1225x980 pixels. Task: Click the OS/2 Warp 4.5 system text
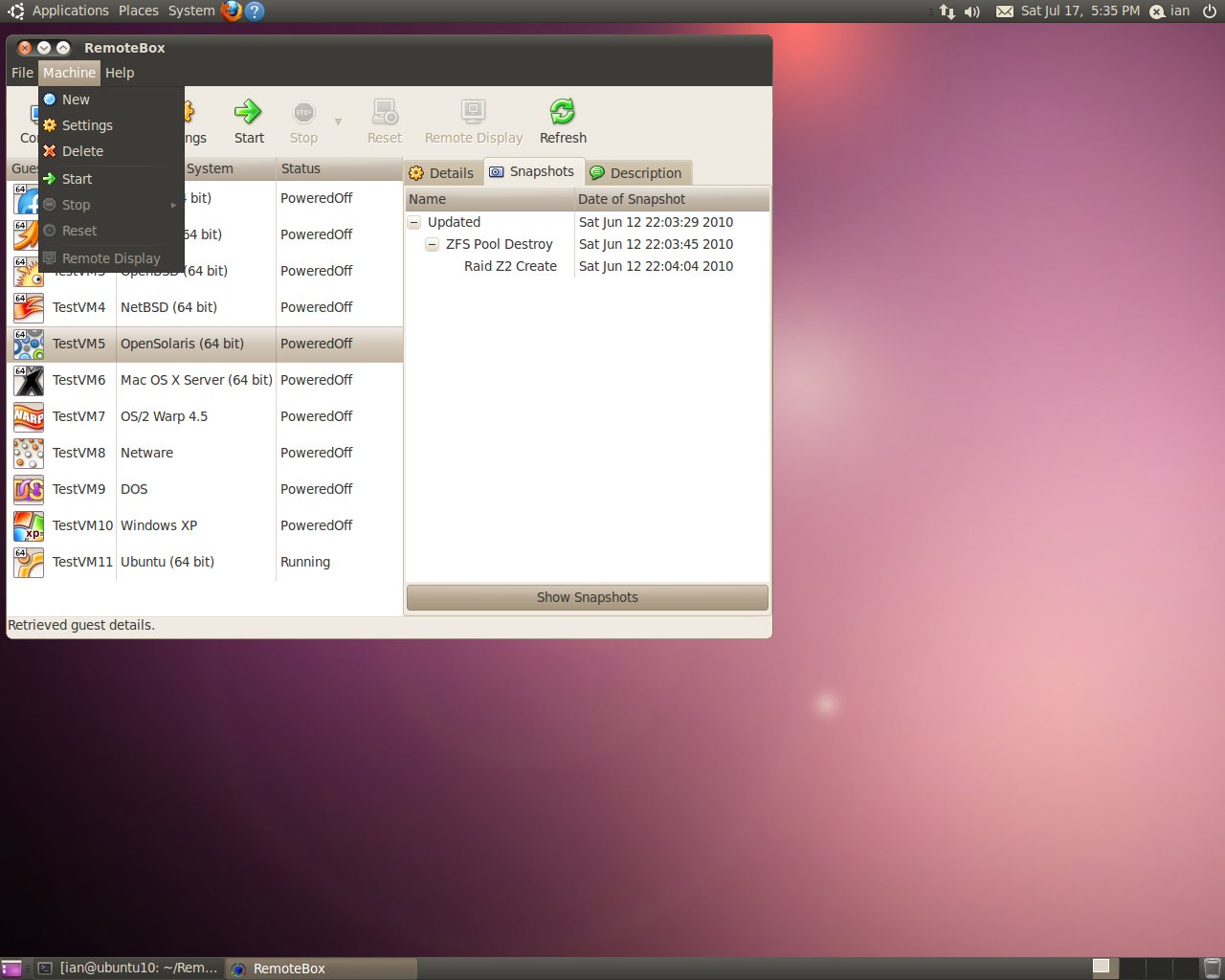(x=164, y=416)
